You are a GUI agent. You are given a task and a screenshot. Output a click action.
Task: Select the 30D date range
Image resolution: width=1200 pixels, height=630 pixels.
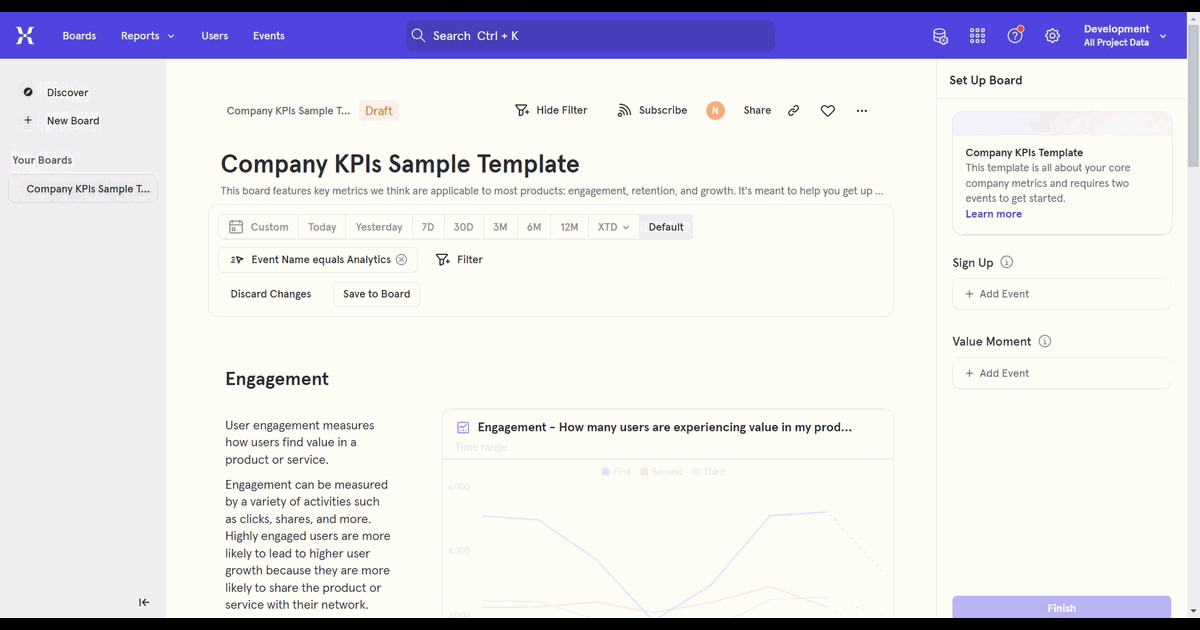[x=463, y=227]
